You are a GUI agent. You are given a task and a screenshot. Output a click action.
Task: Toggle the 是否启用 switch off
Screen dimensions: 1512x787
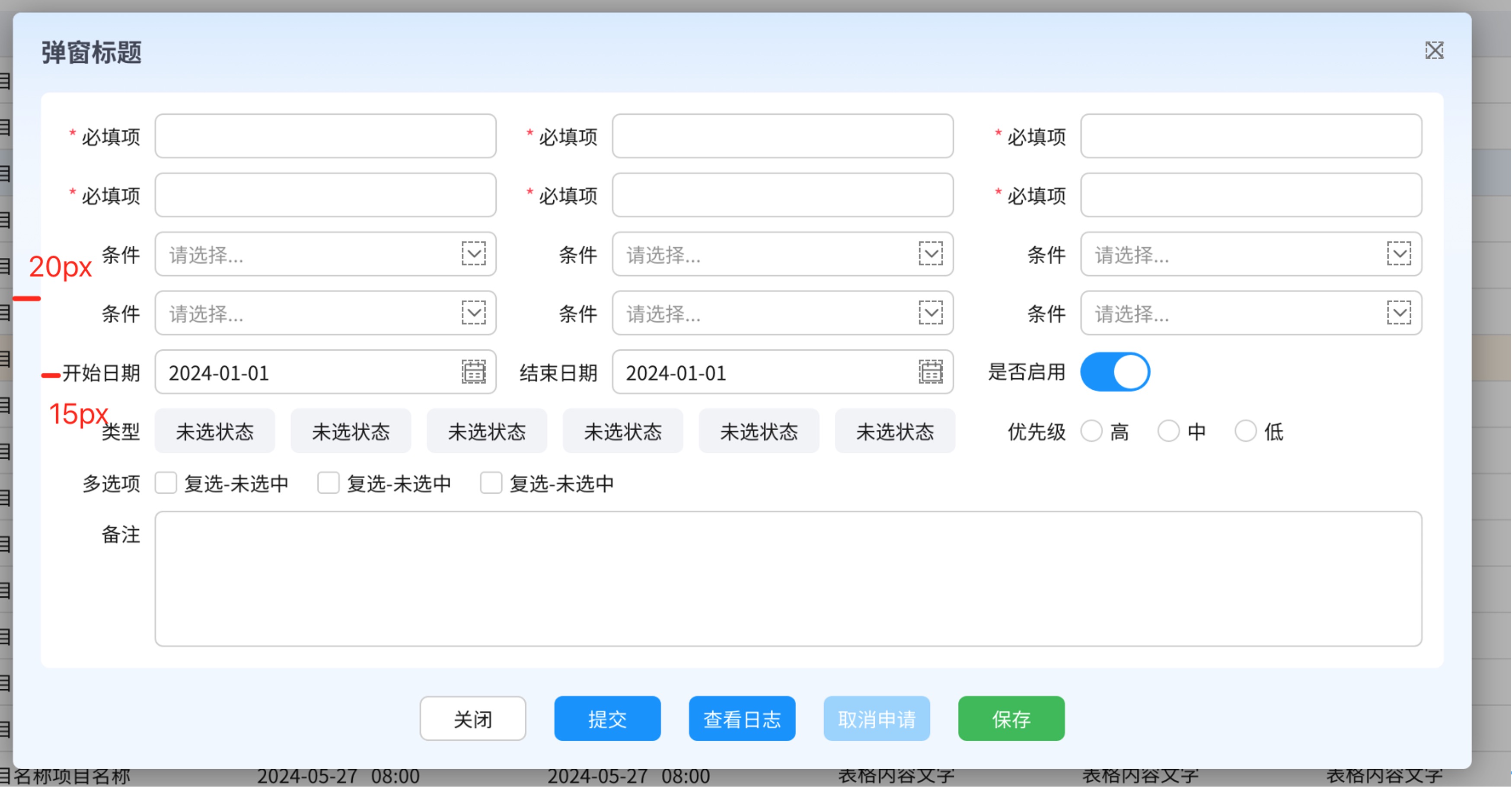point(1115,372)
